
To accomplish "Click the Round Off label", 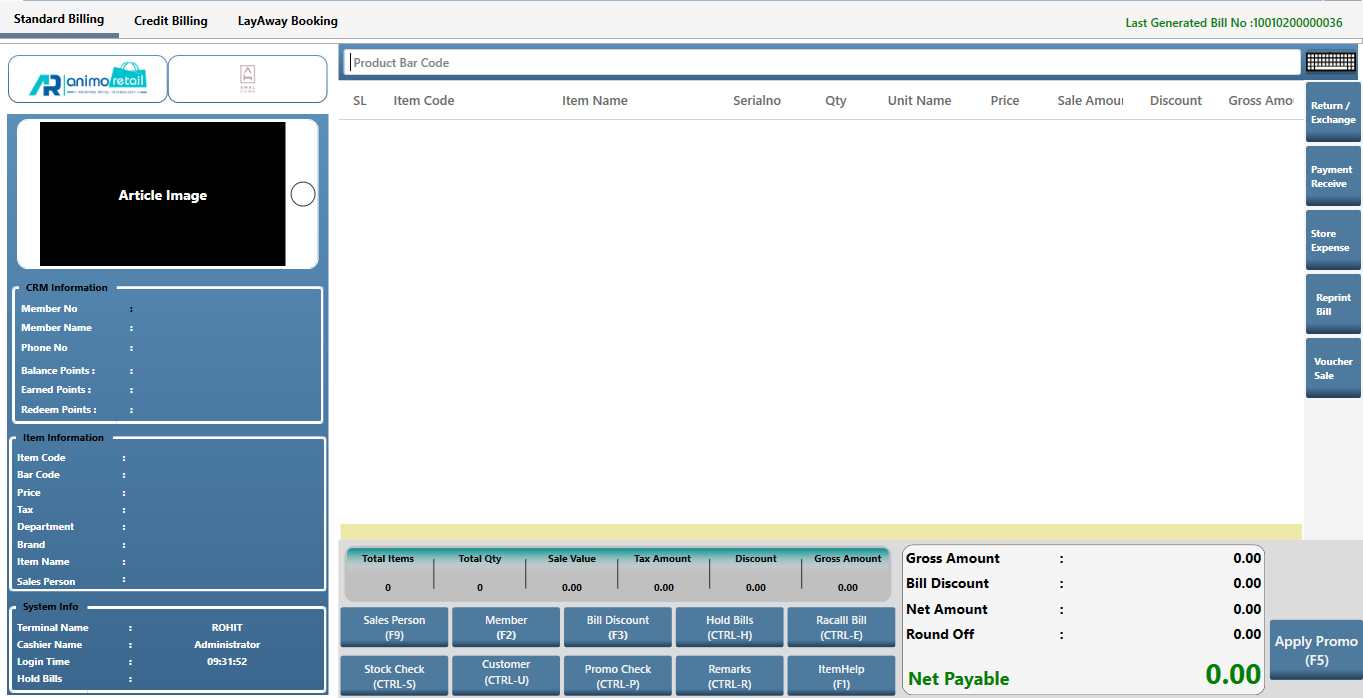I will coord(940,634).
